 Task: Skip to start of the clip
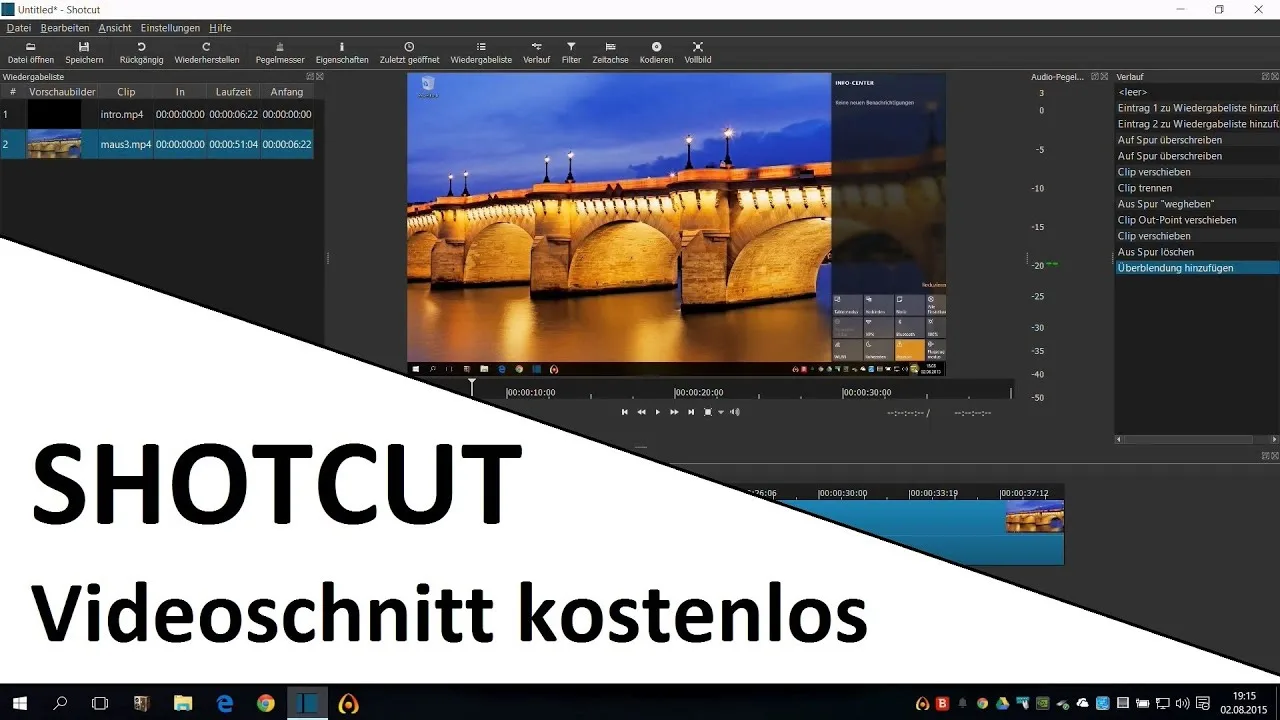pos(625,412)
